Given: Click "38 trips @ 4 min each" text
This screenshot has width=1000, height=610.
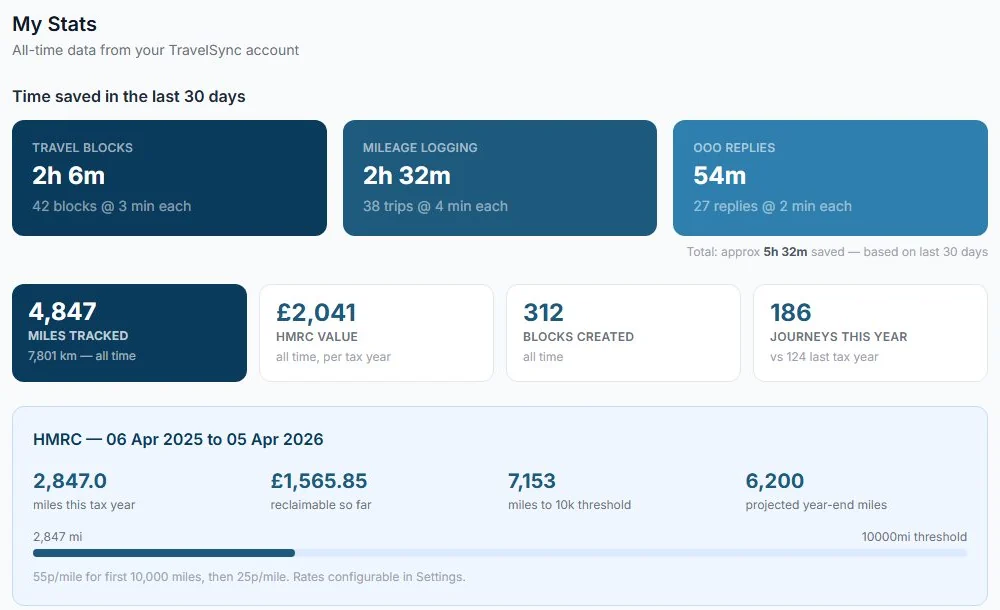Looking at the screenshot, I should [x=436, y=206].
